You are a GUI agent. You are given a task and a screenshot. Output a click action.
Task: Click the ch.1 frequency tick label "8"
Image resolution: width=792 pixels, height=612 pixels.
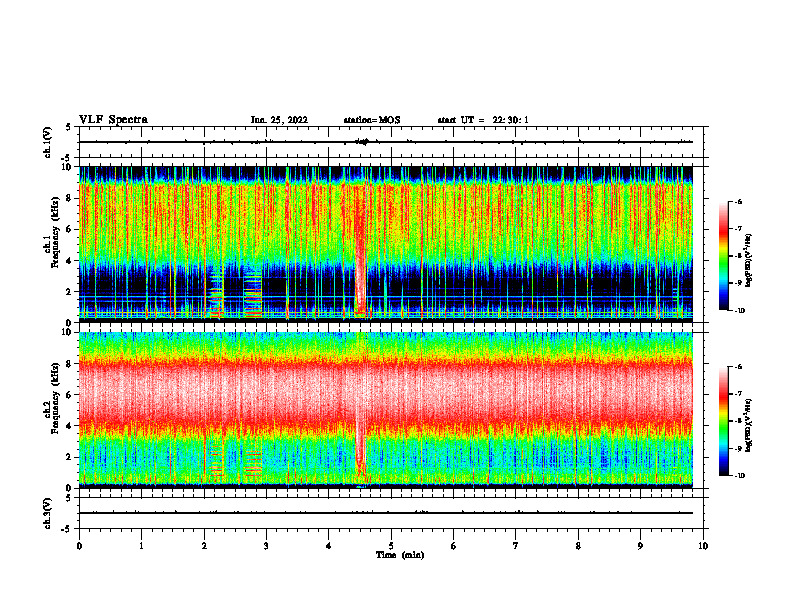(x=70, y=198)
